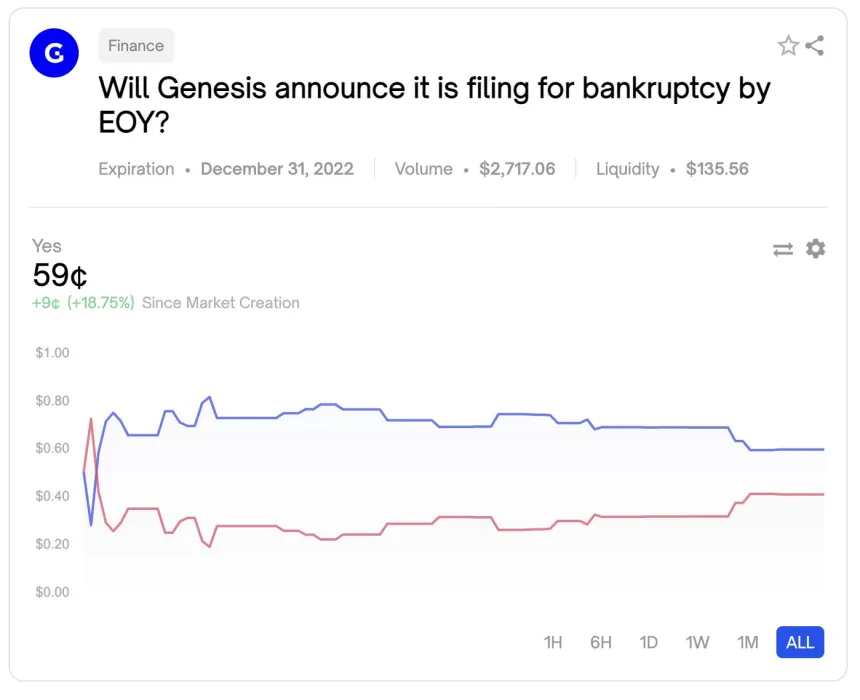Select the 1H chart timeframe
Viewport: 860px width, 700px height.
pos(553,642)
